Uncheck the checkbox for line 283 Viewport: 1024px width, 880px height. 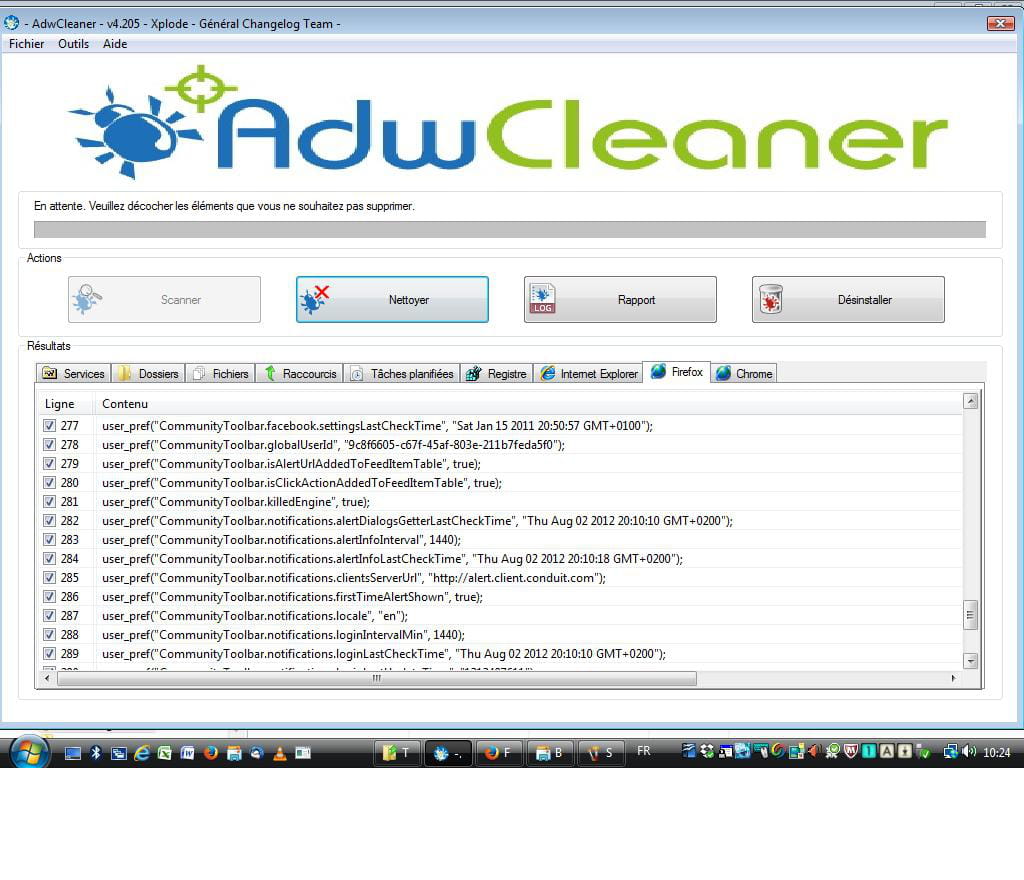[x=49, y=540]
